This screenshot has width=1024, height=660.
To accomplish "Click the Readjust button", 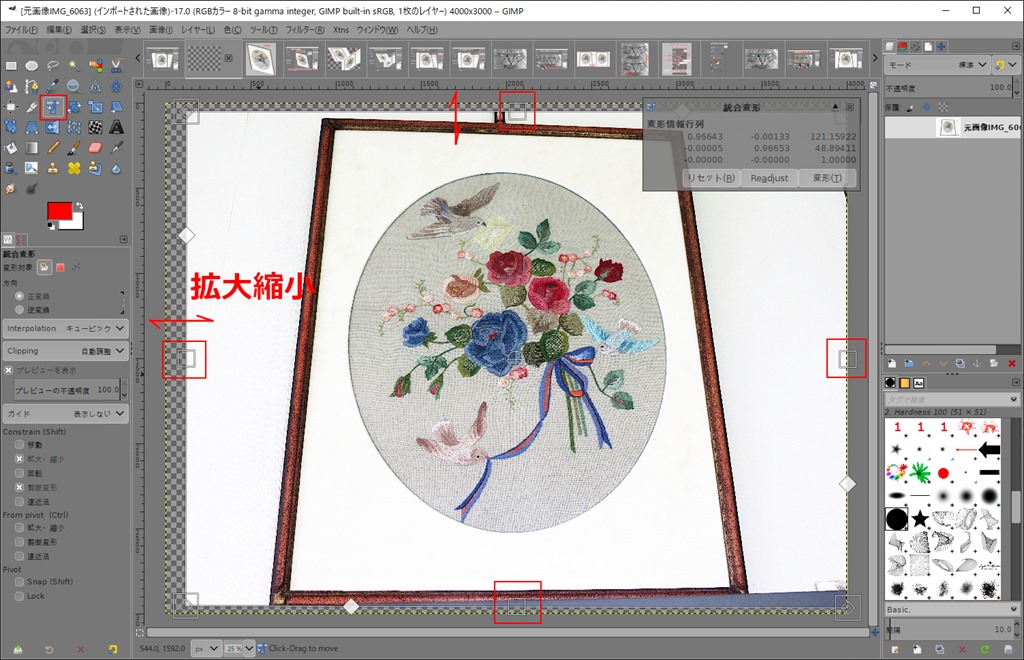I will pyautogui.click(x=769, y=178).
